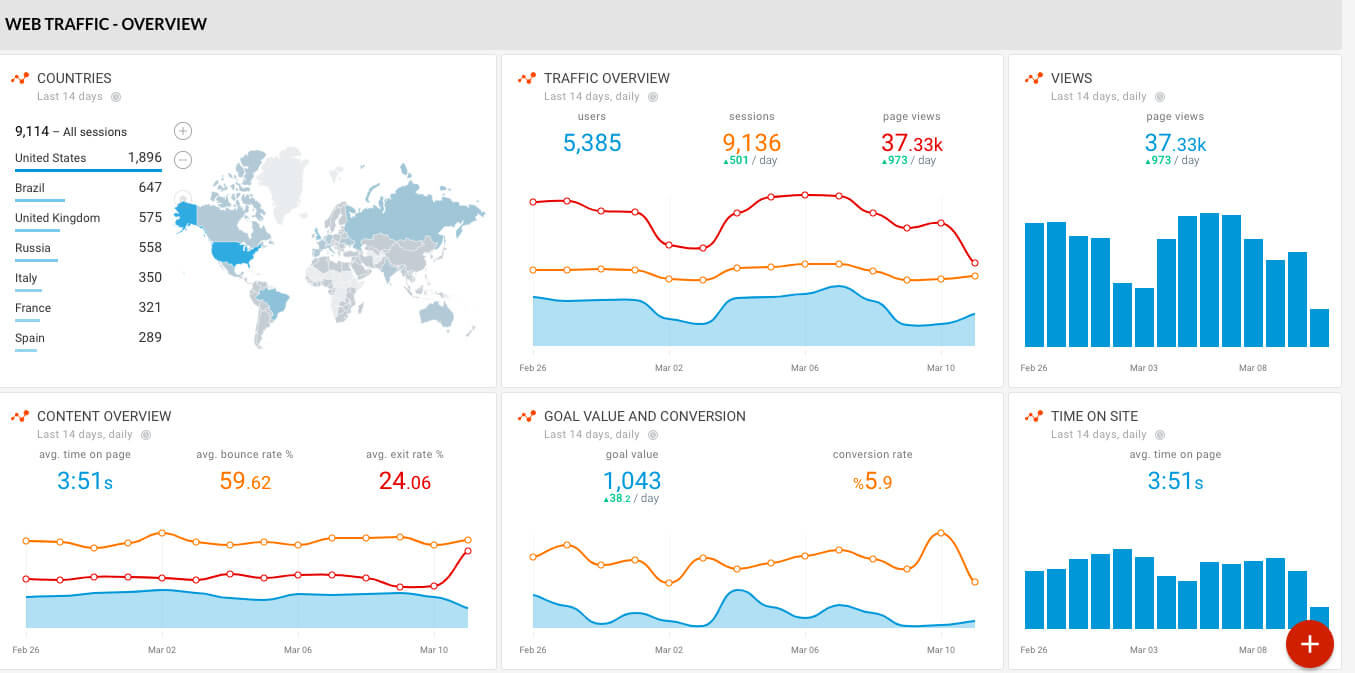Click the Goal Value and Conversion title
Image resolution: width=1355 pixels, height=673 pixels.
pos(645,416)
